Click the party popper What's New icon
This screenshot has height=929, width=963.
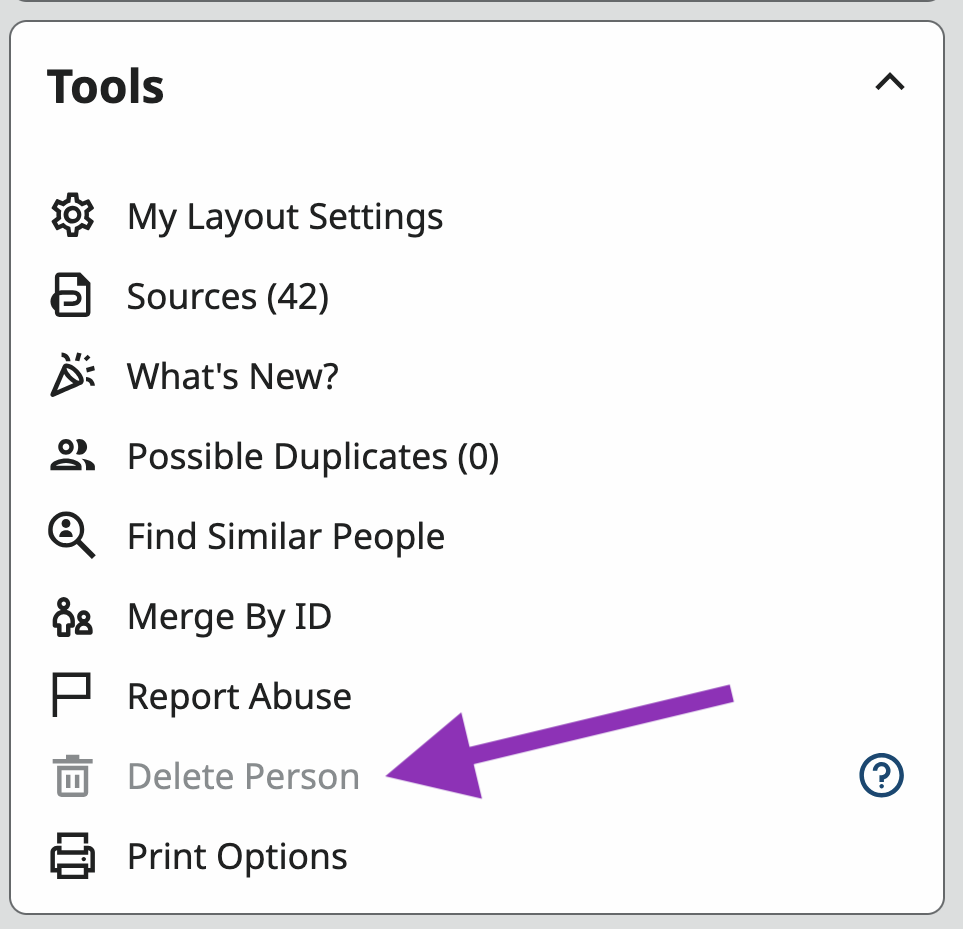pos(72,375)
